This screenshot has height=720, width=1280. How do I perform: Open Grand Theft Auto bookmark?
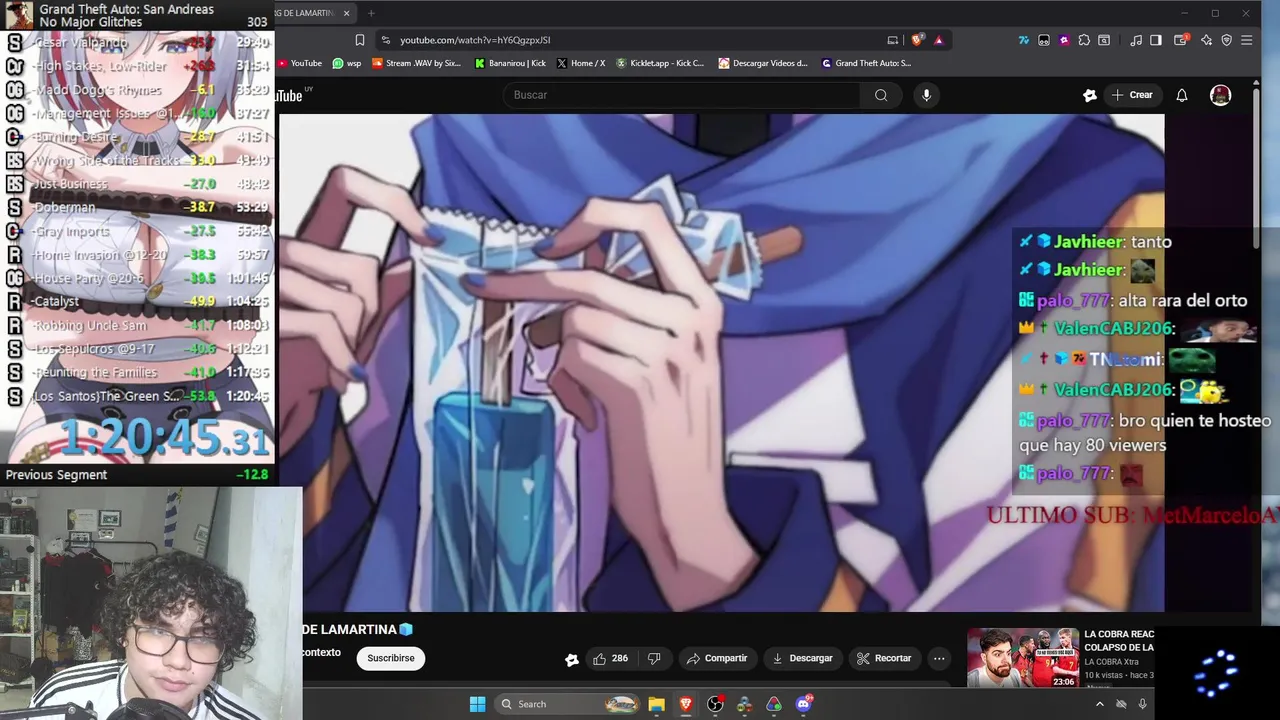[866, 63]
